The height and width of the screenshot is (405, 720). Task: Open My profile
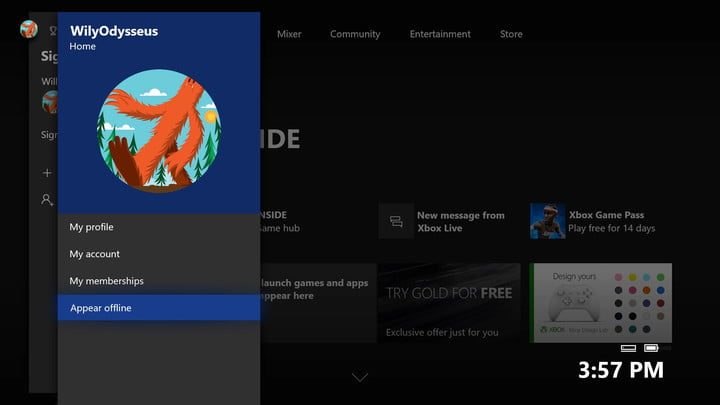[158, 227]
